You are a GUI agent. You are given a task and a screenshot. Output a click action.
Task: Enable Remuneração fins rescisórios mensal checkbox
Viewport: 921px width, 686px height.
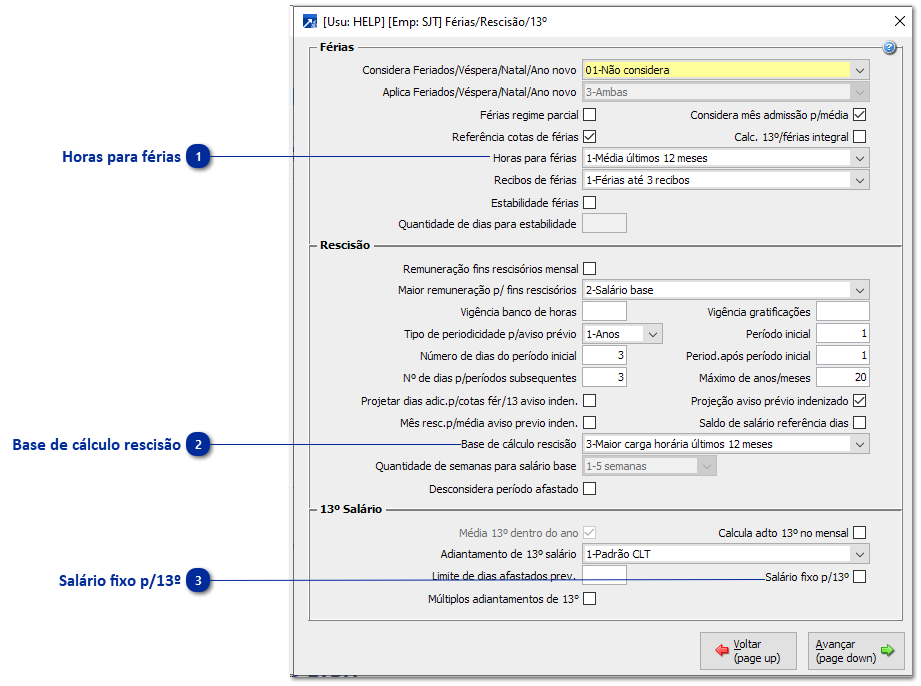coord(590,268)
